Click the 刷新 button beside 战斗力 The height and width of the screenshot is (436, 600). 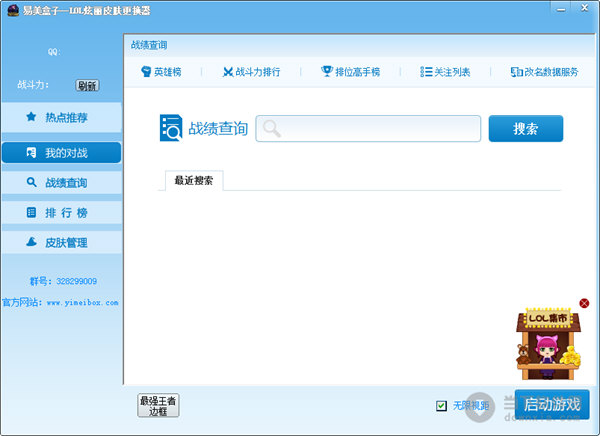pos(87,85)
